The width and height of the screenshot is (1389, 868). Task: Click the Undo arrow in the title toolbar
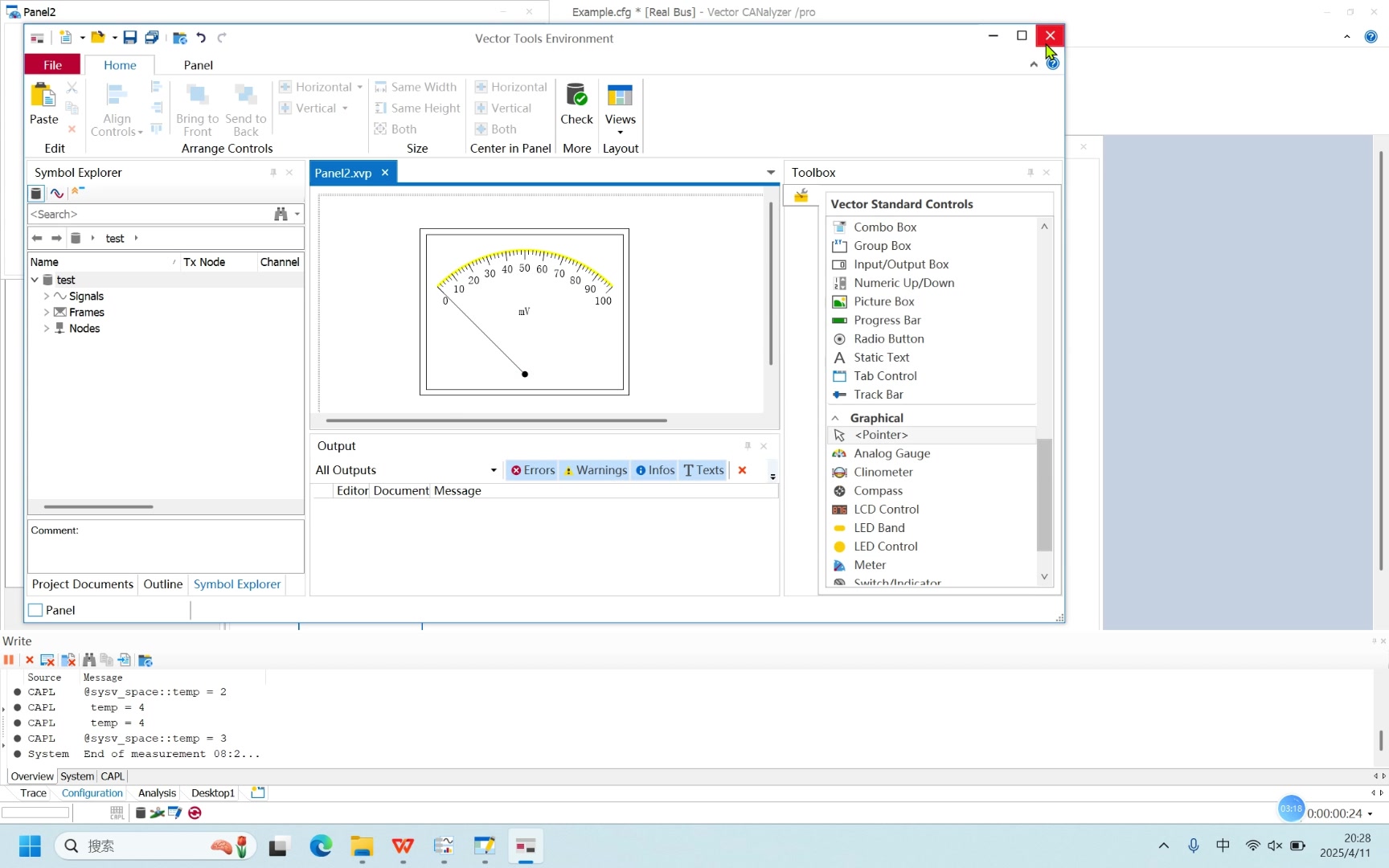[201, 38]
